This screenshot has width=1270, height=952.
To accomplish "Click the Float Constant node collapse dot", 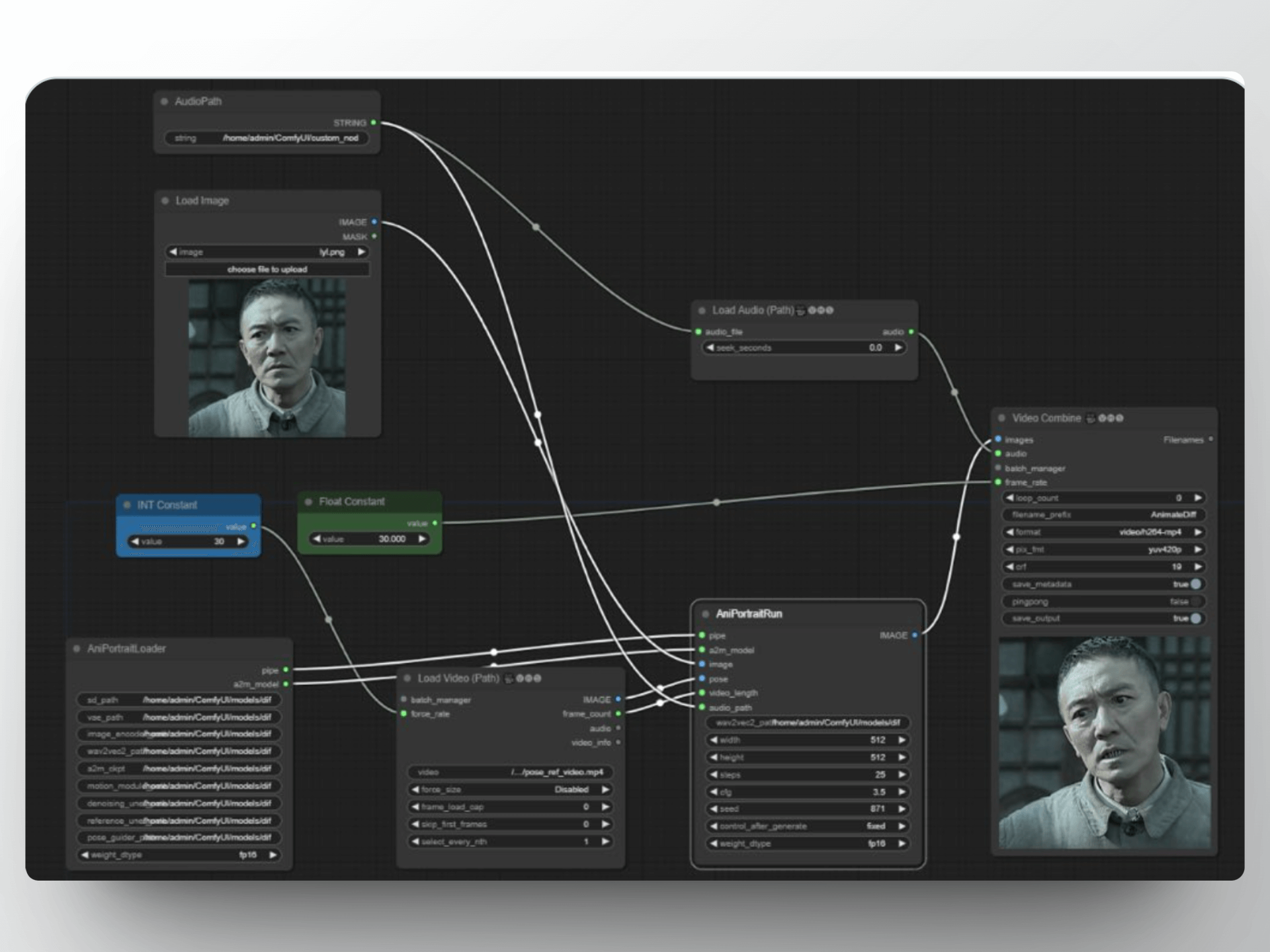I will (x=308, y=502).
